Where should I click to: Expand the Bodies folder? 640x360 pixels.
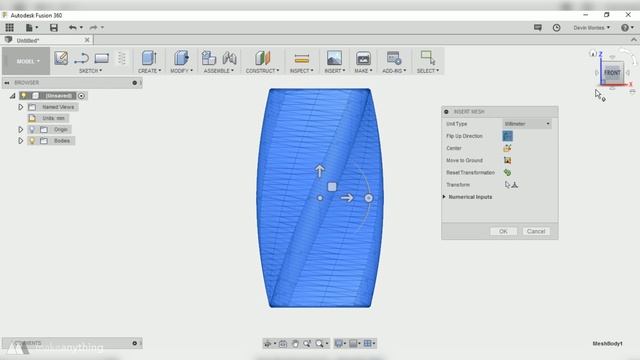coord(20,141)
